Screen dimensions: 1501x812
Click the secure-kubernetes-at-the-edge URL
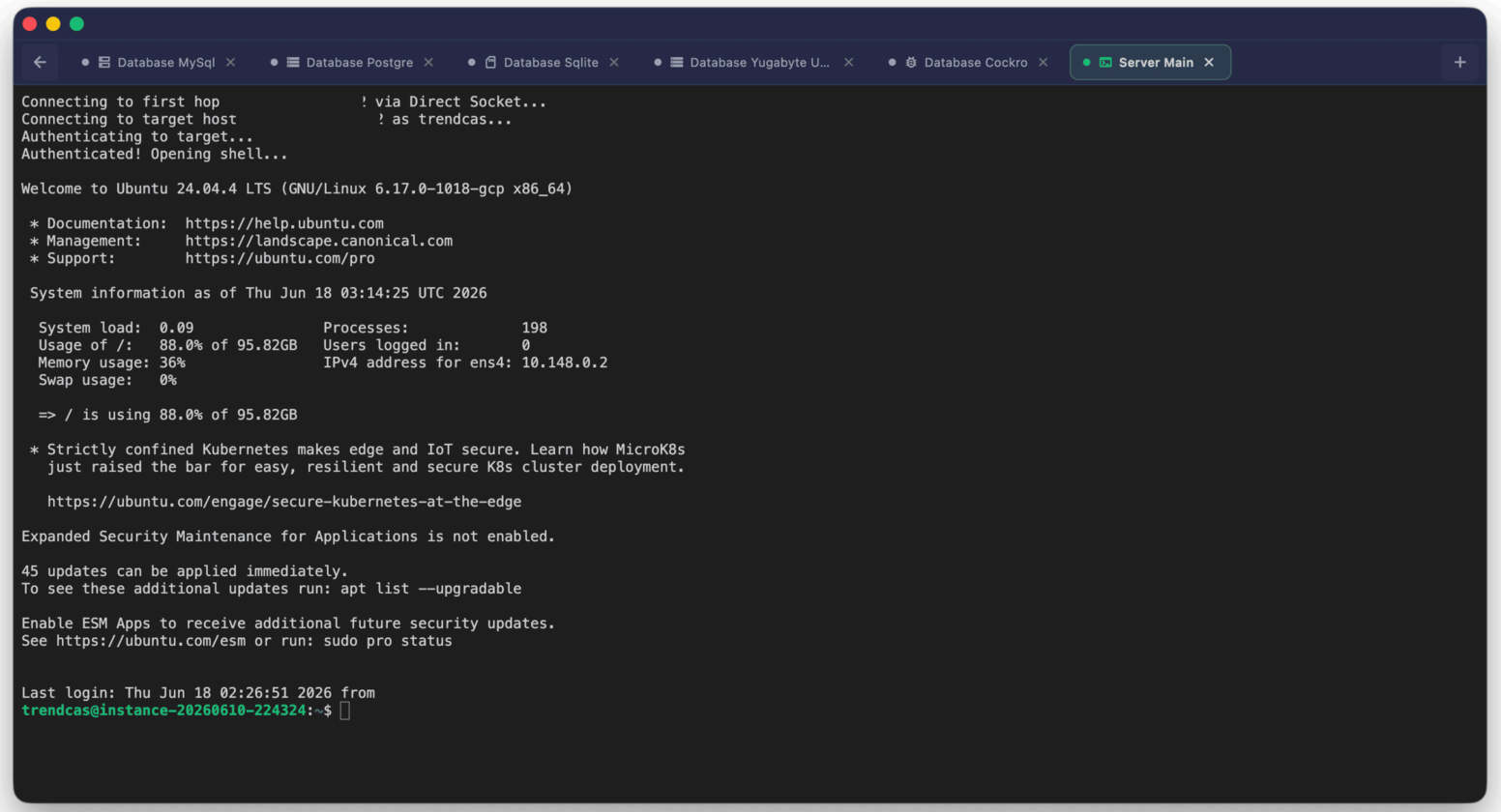[284, 502]
